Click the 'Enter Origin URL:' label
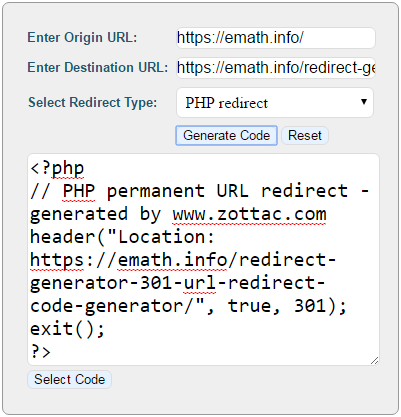Image resolution: width=401 pixels, height=417 pixels. click(x=82, y=37)
